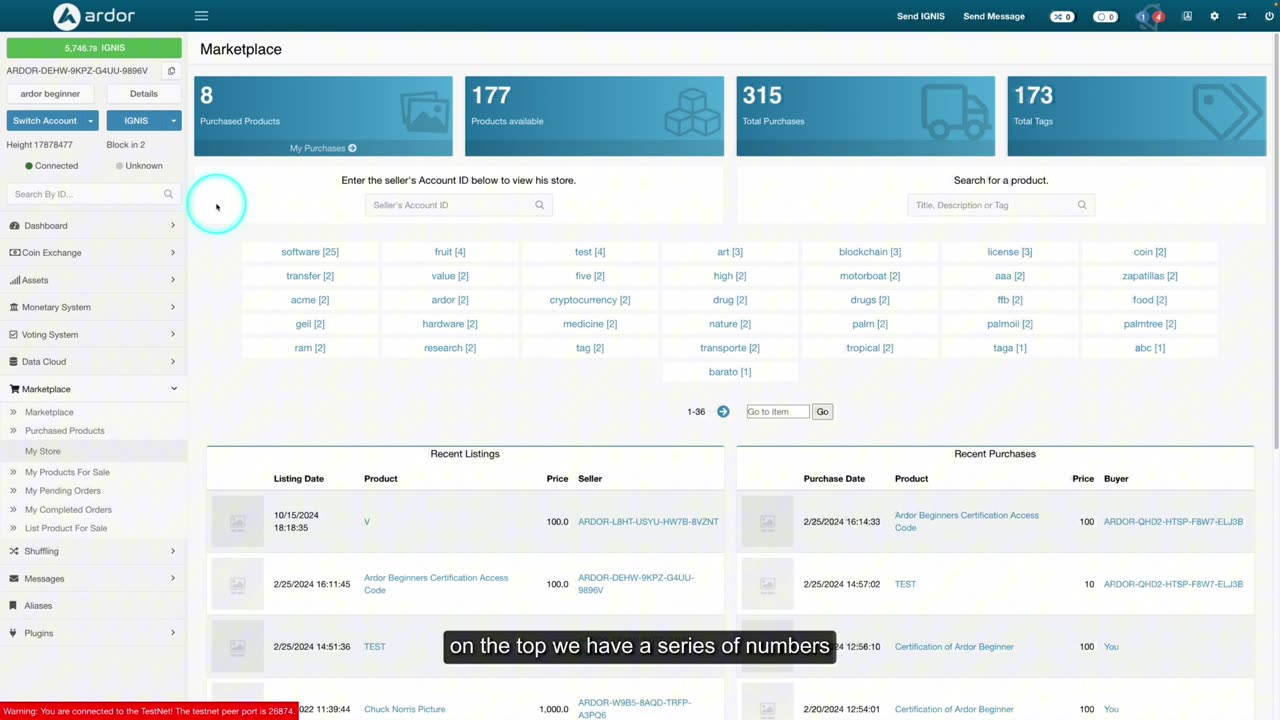Viewport: 1280px width, 720px height.
Task: Click the Total Tags tag icon
Action: click(x=1229, y=112)
